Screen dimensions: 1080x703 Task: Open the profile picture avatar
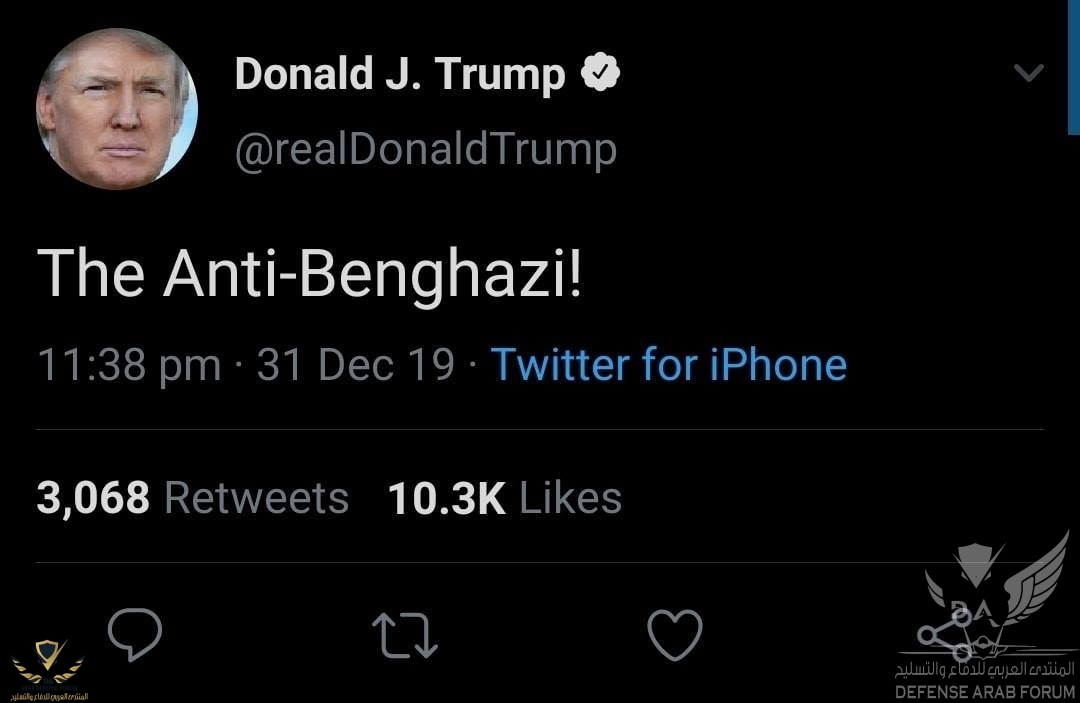117,108
